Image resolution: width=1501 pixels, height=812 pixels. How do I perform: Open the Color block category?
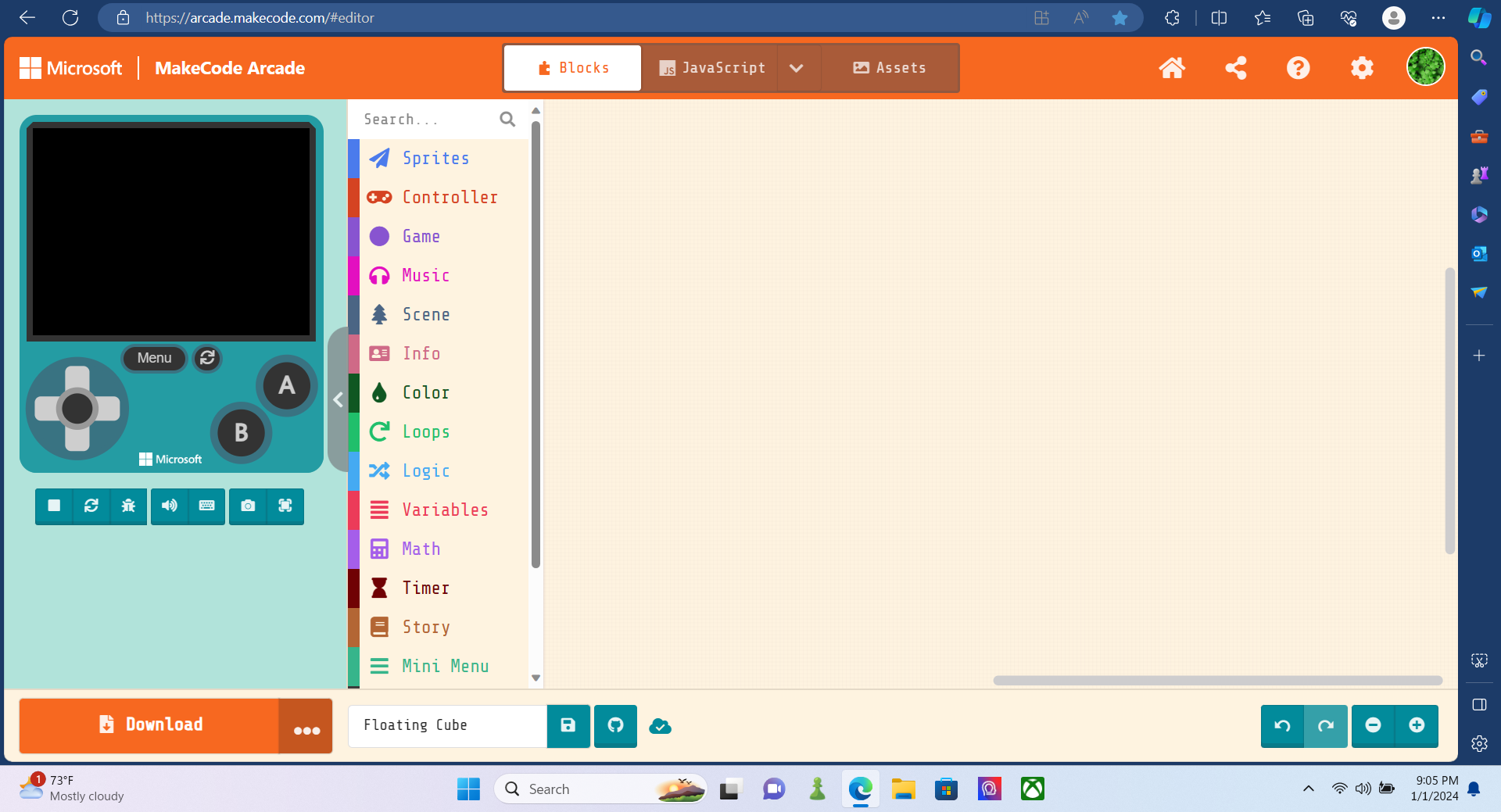[x=438, y=393]
